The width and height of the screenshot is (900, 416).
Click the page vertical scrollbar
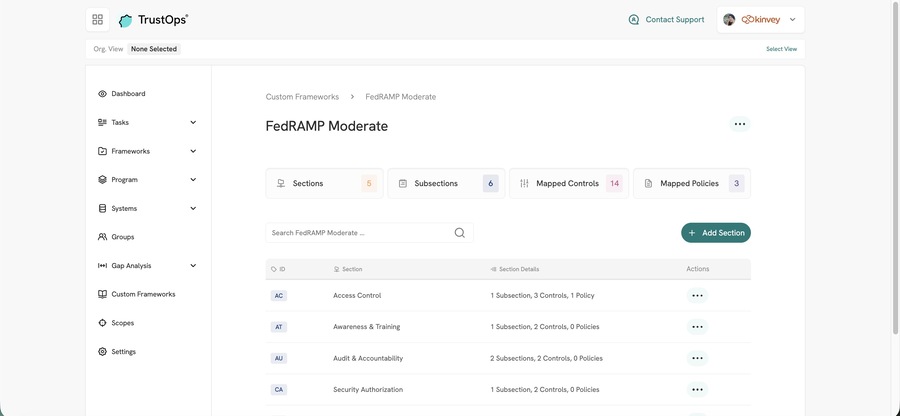(x=895, y=168)
